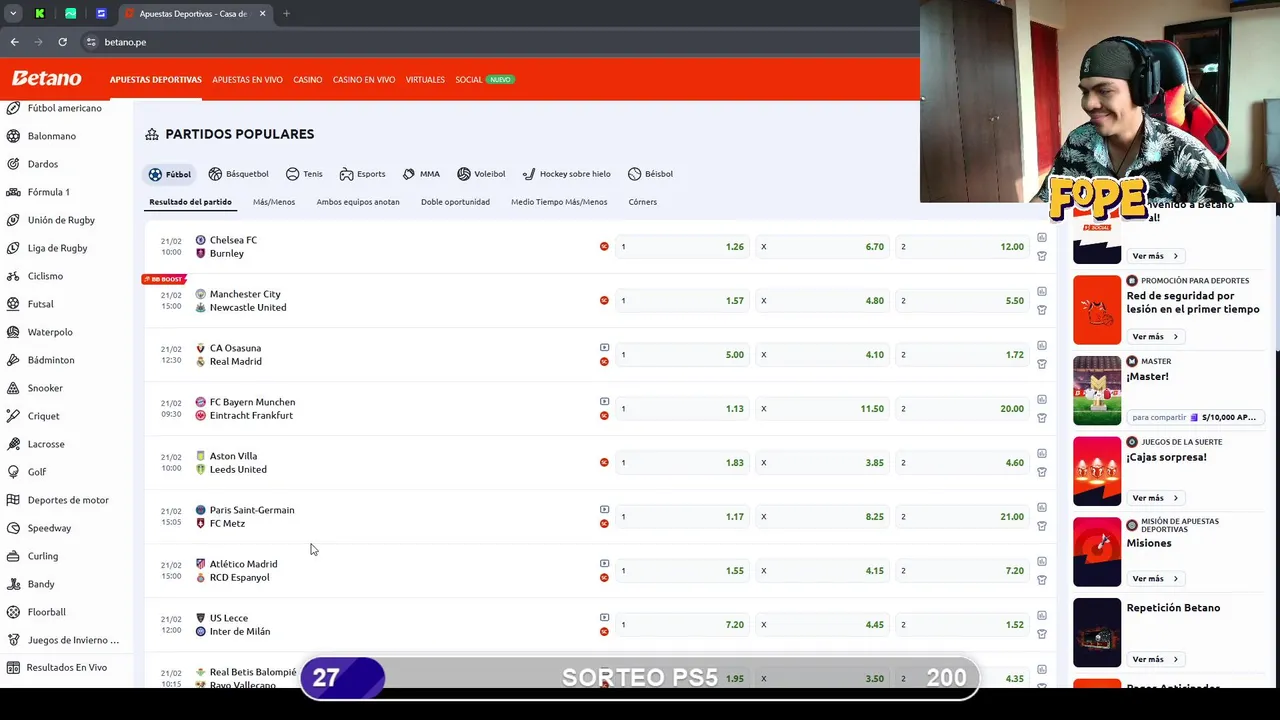
Task: Open Balonmano in the sidebar
Action: click(52, 136)
